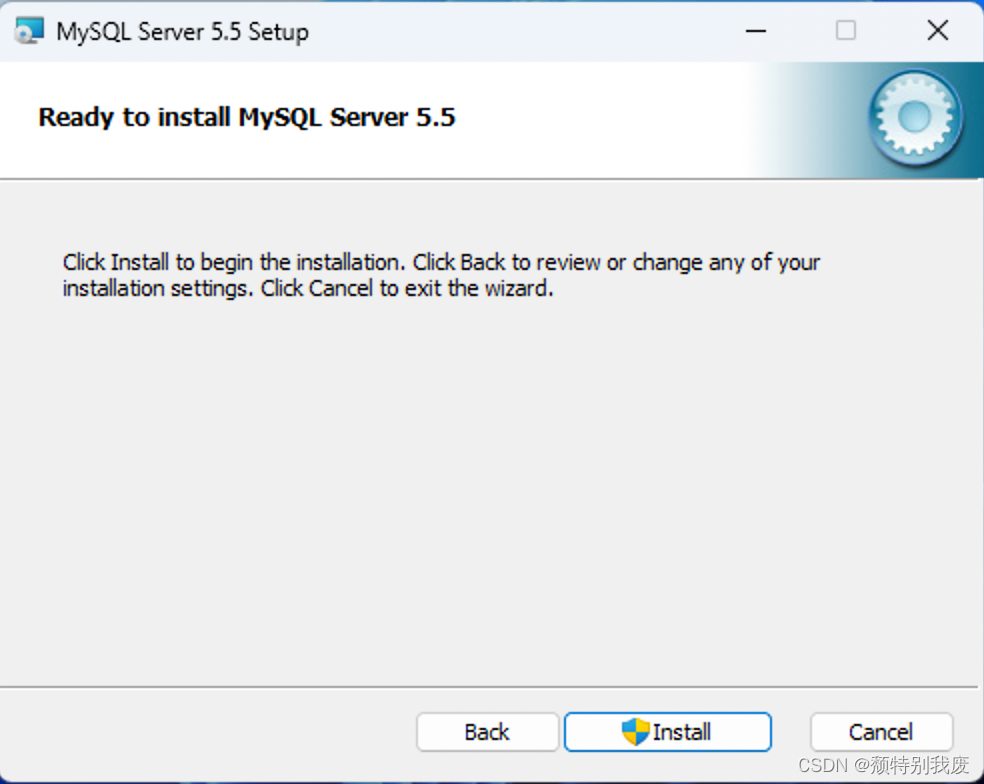
Task: Close the setup window with X
Action: pos(937,30)
